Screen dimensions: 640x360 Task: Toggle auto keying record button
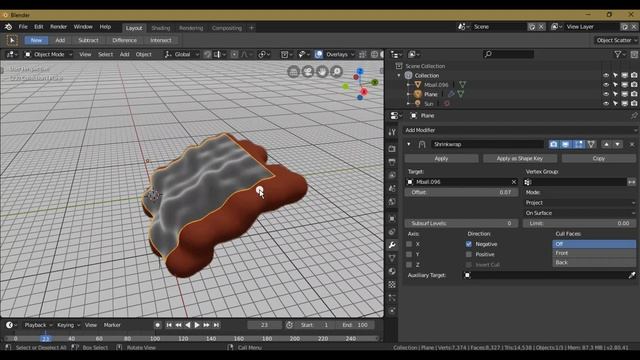click(x=158, y=325)
